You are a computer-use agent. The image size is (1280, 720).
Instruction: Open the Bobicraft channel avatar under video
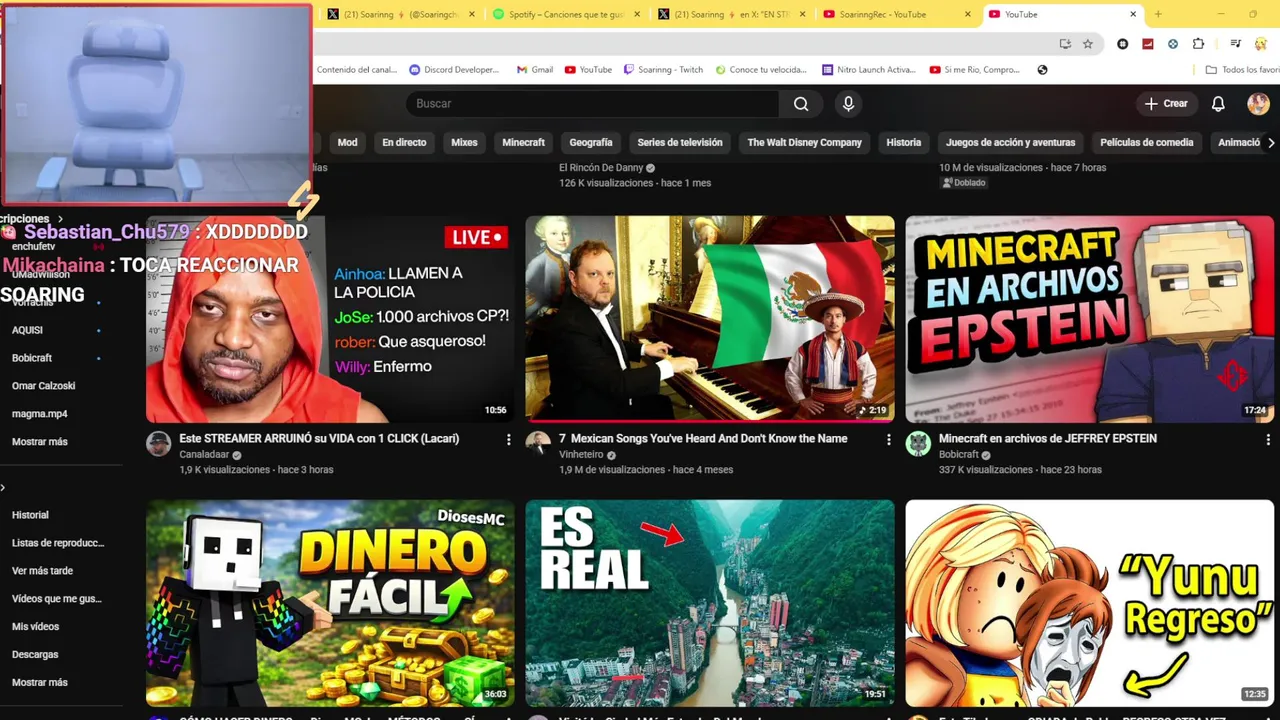point(918,444)
